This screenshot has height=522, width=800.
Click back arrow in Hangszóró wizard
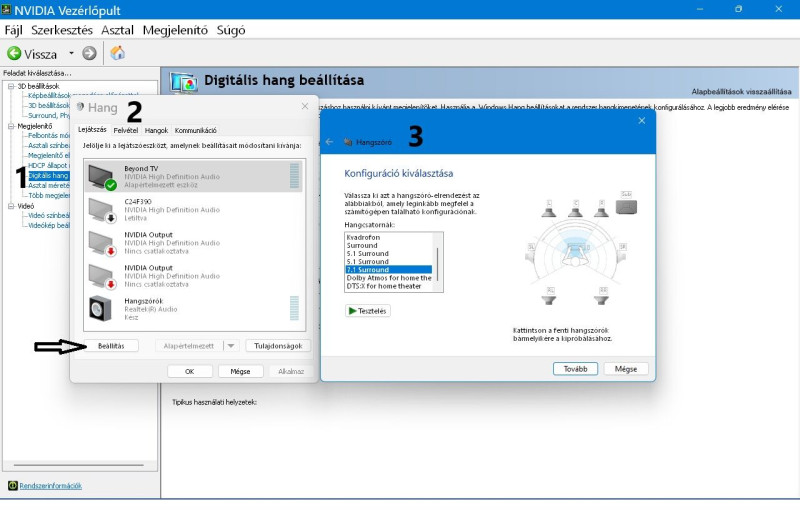pos(329,142)
